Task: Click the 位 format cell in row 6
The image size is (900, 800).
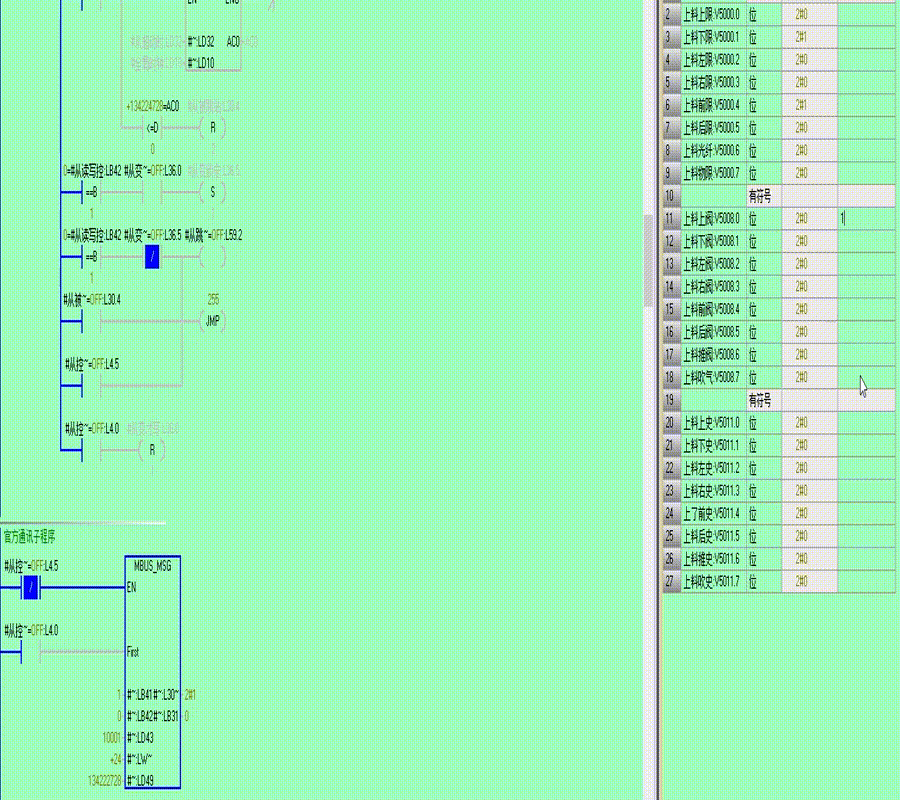Action: tap(764, 105)
